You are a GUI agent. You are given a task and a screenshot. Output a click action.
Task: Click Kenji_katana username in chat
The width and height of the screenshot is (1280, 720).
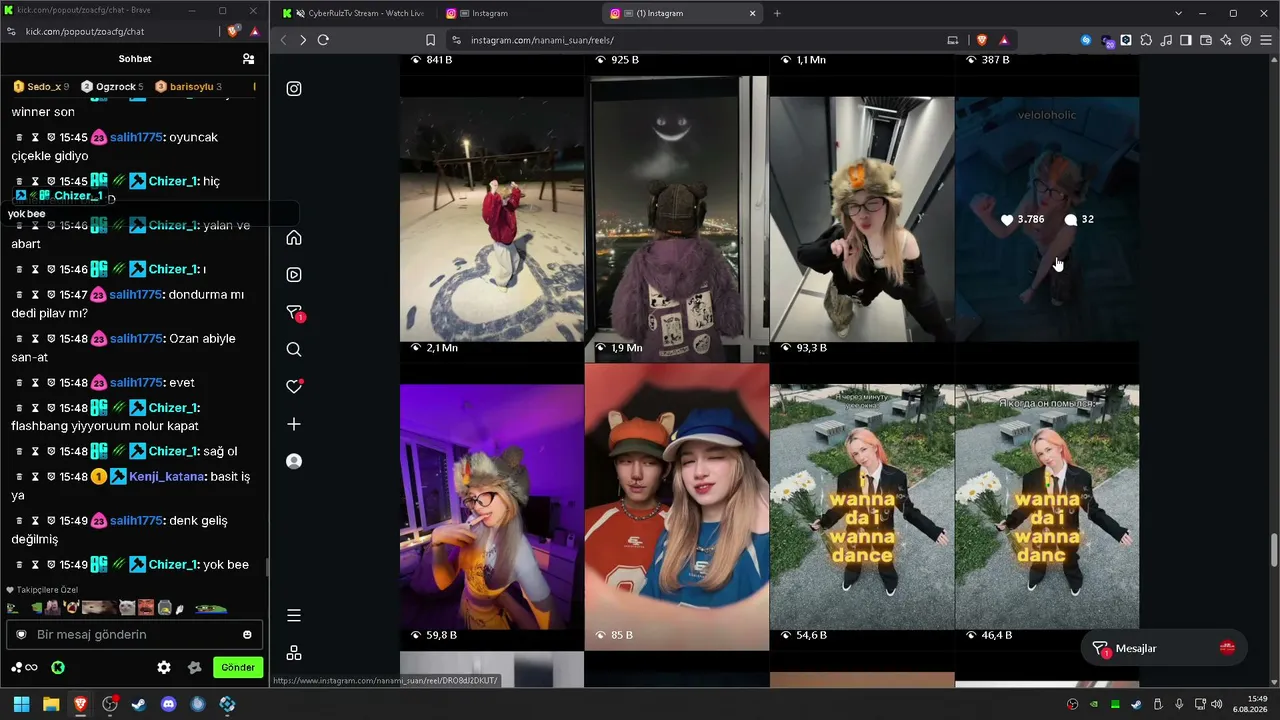click(167, 477)
